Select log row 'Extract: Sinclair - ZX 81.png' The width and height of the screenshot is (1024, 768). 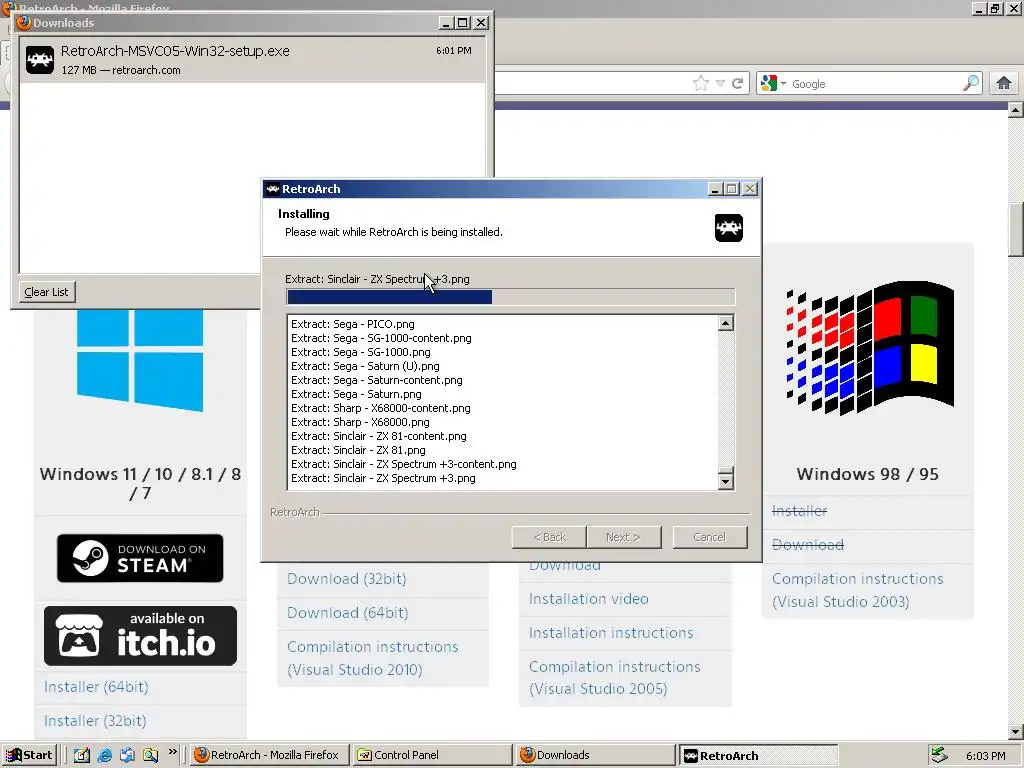[358, 450]
